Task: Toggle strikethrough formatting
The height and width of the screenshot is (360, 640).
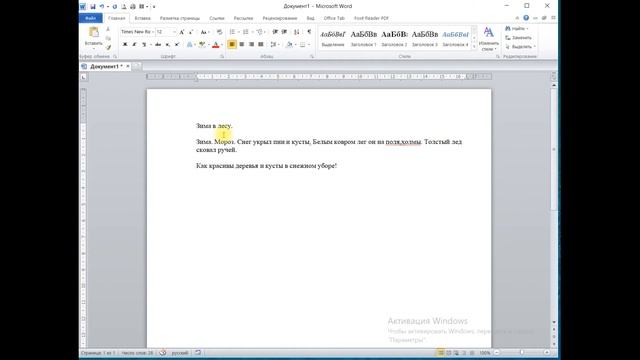Action: coord(158,44)
